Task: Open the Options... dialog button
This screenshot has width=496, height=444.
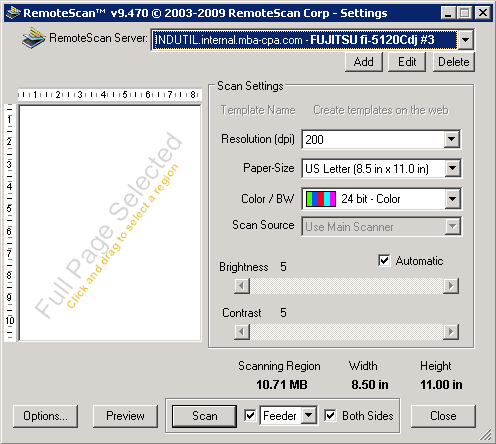Action: coord(45,416)
